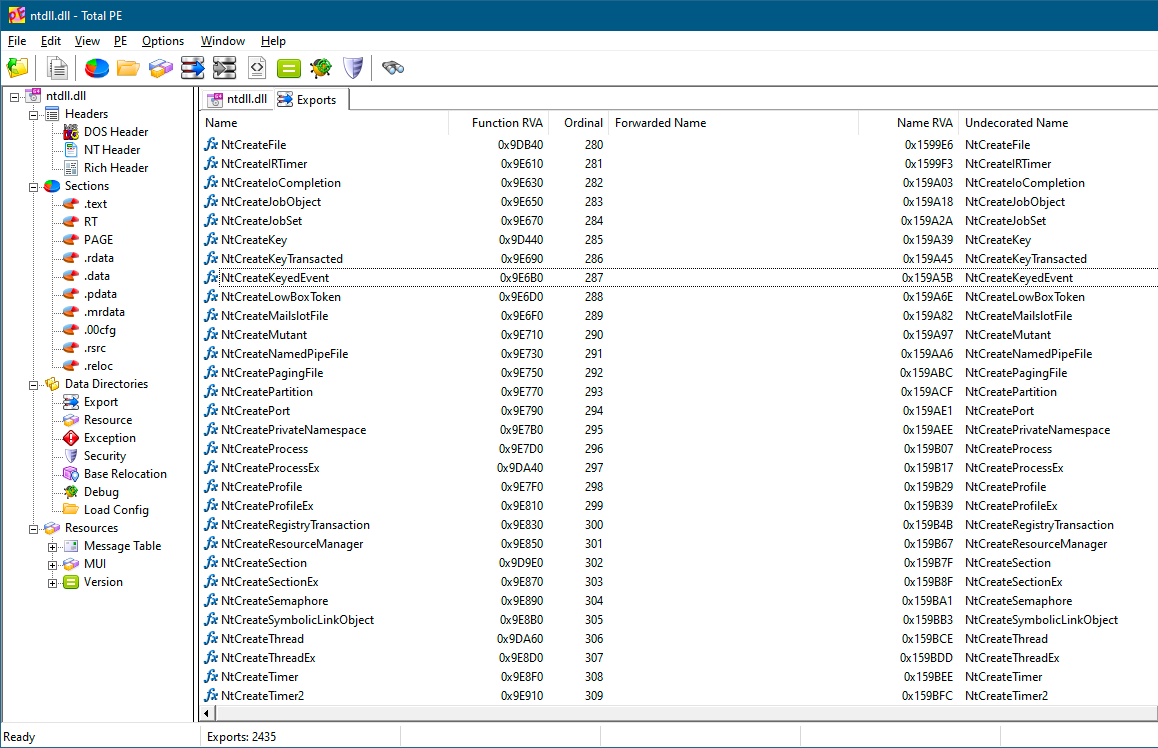
Task: Sort exports by Function RVA column header
Action: (x=507, y=123)
